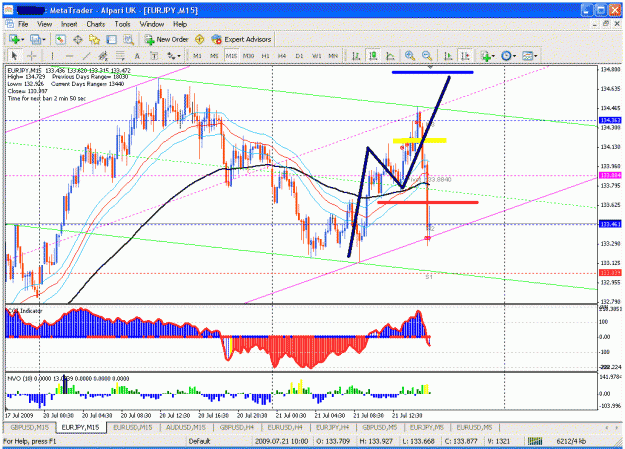625x449 pixels.
Task: Expand the Periods clock dropdown arrow
Action: (515, 56)
